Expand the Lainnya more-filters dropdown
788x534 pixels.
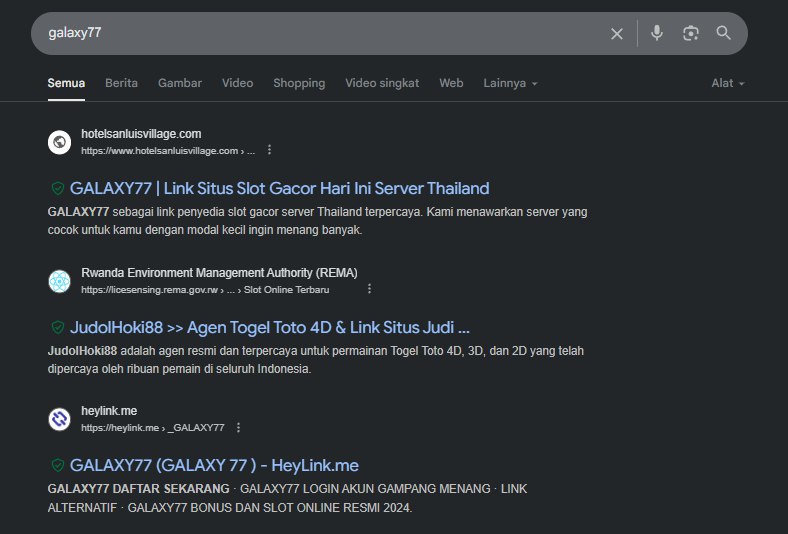(510, 83)
